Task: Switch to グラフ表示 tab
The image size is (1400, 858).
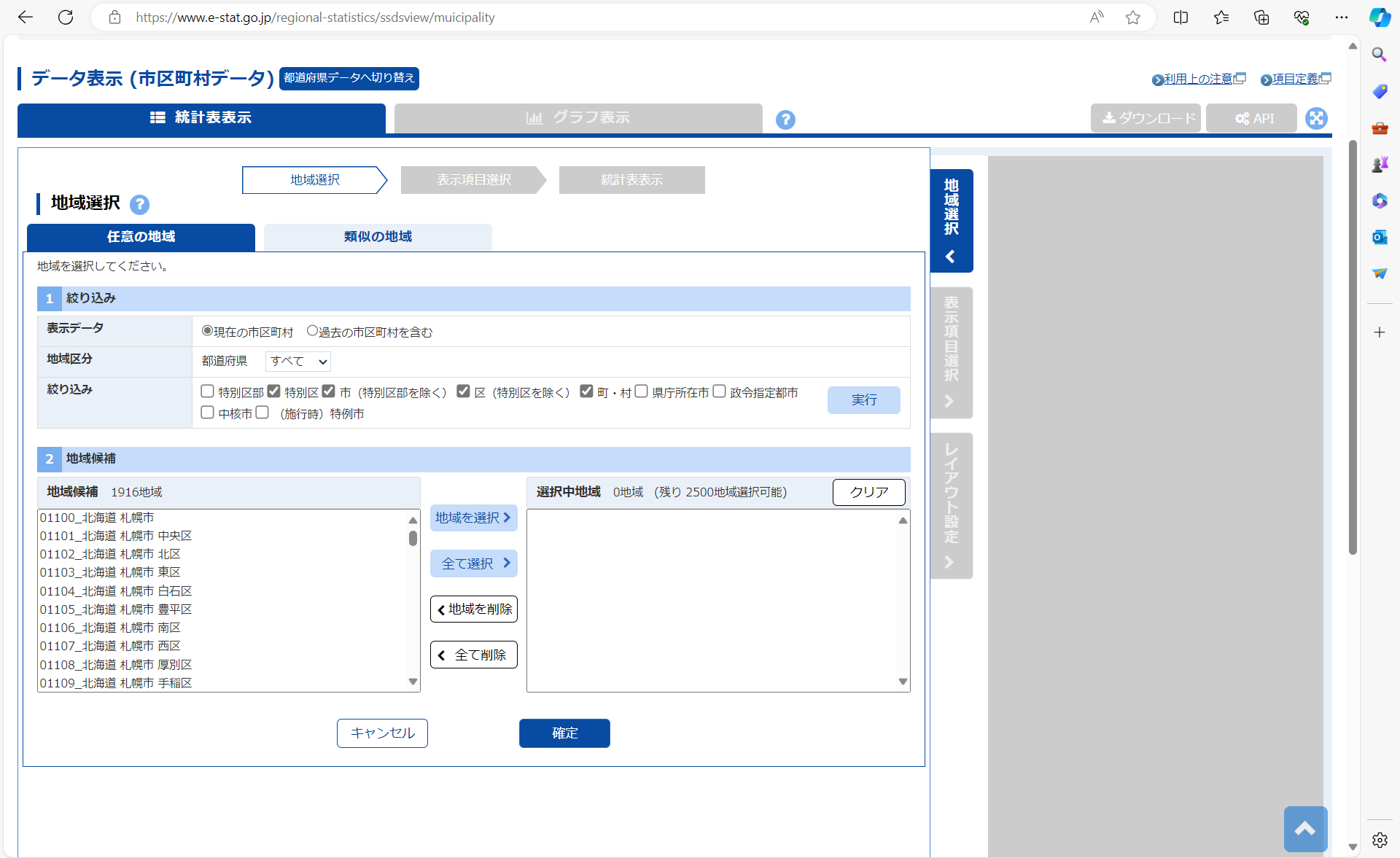Action: point(578,118)
